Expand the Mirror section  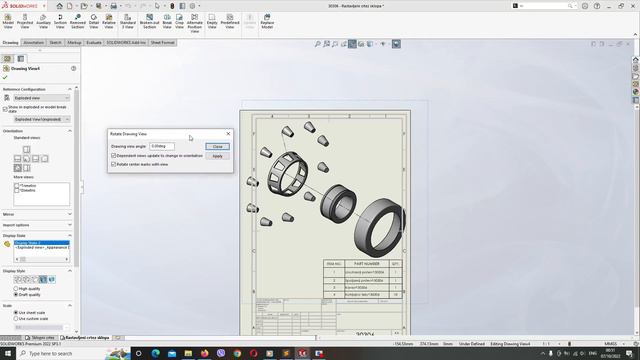[x=70, y=214]
